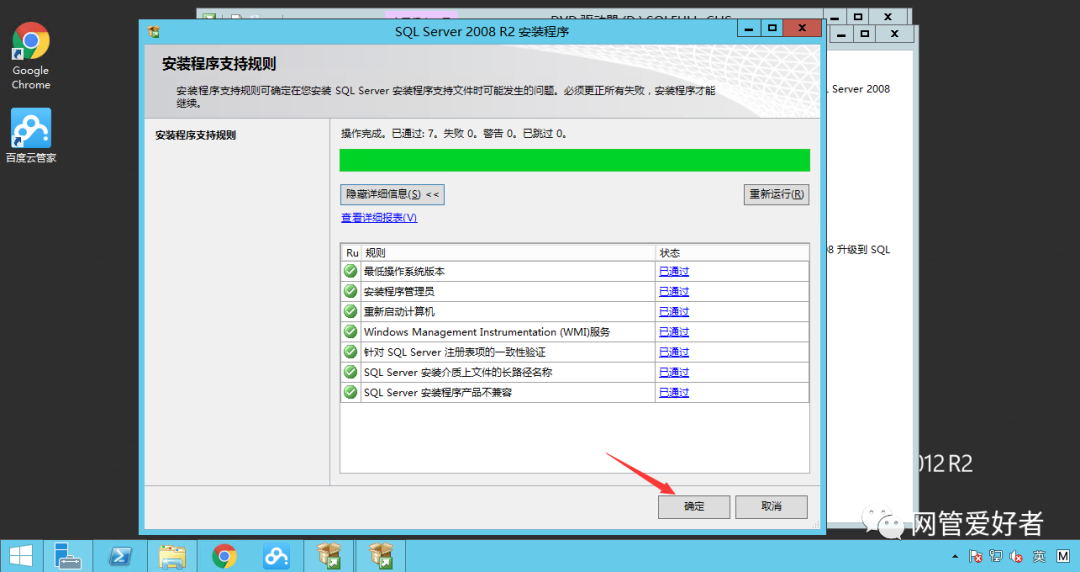This screenshot has height=572, width=1080.
Task: Collapse details with 隐藏详细信息 button
Action: [x=392, y=194]
